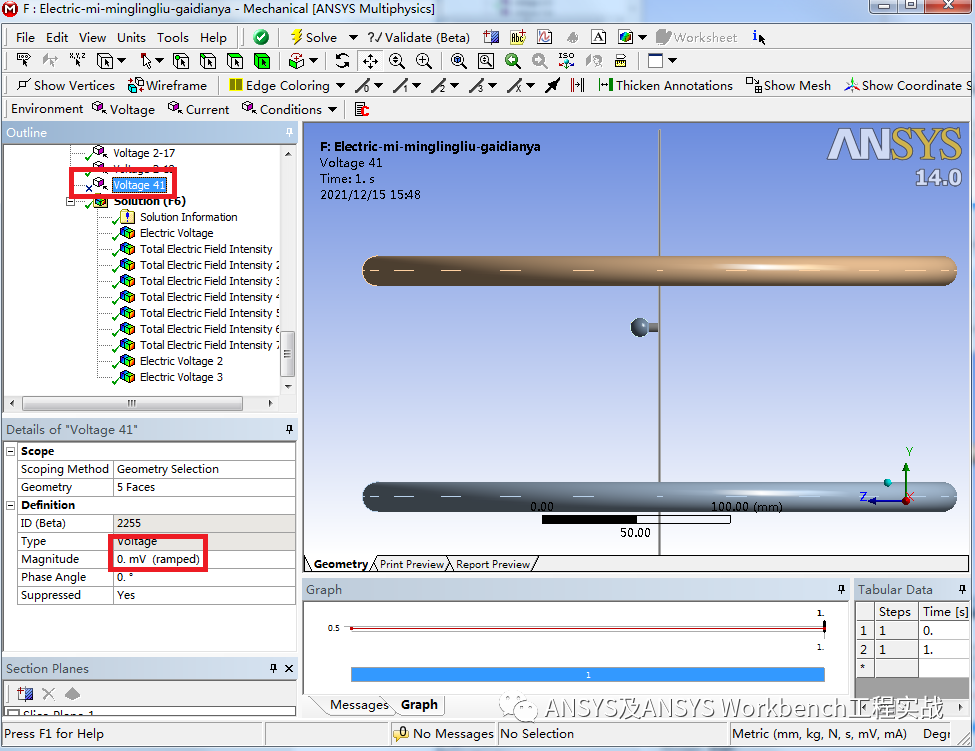This screenshot has height=751, width=975.
Task: Open the Figure or Image dropdown arrow
Action: pyautogui.click(x=642, y=37)
